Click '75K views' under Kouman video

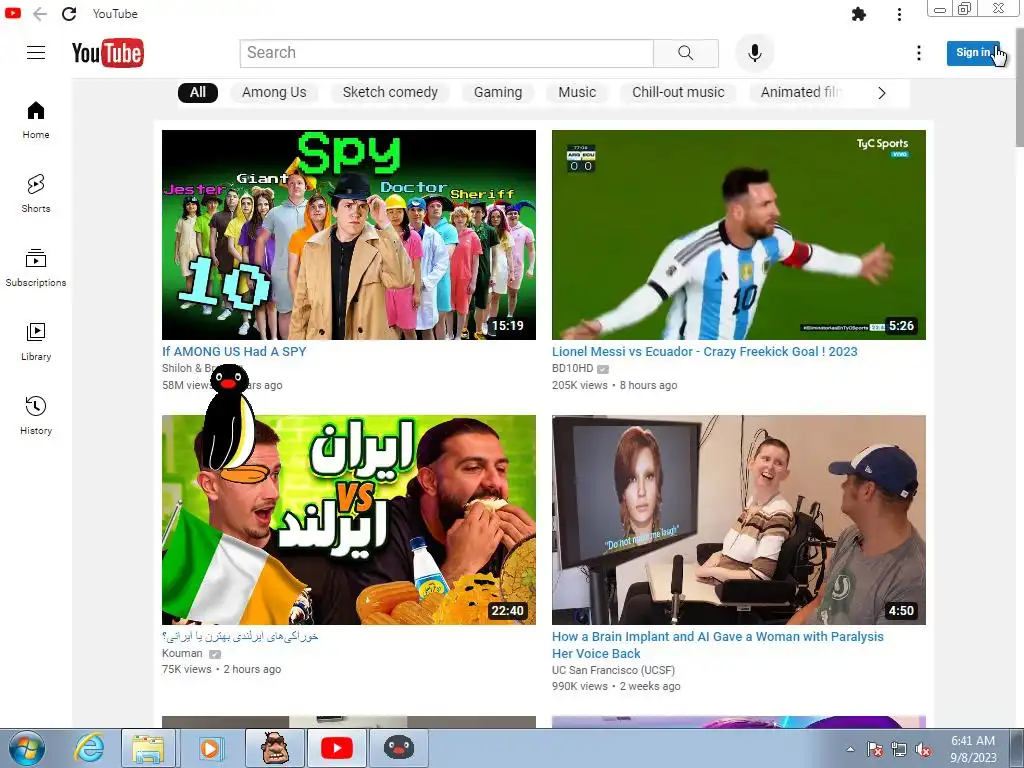[187, 669]
